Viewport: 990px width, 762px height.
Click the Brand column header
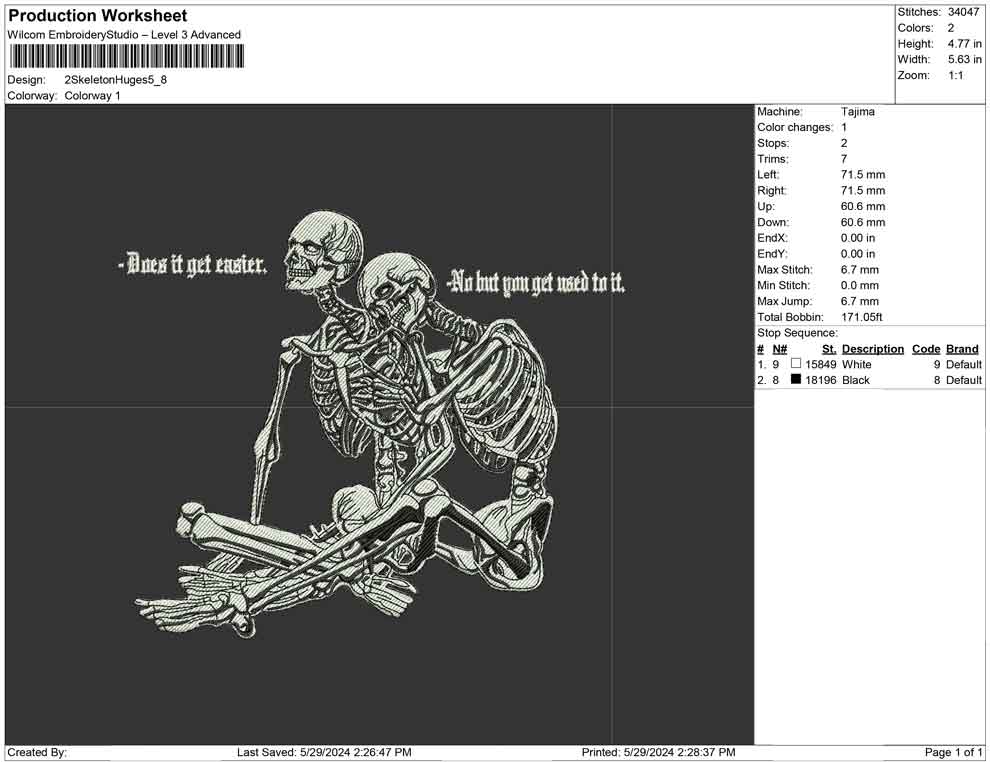pos(962,349)
